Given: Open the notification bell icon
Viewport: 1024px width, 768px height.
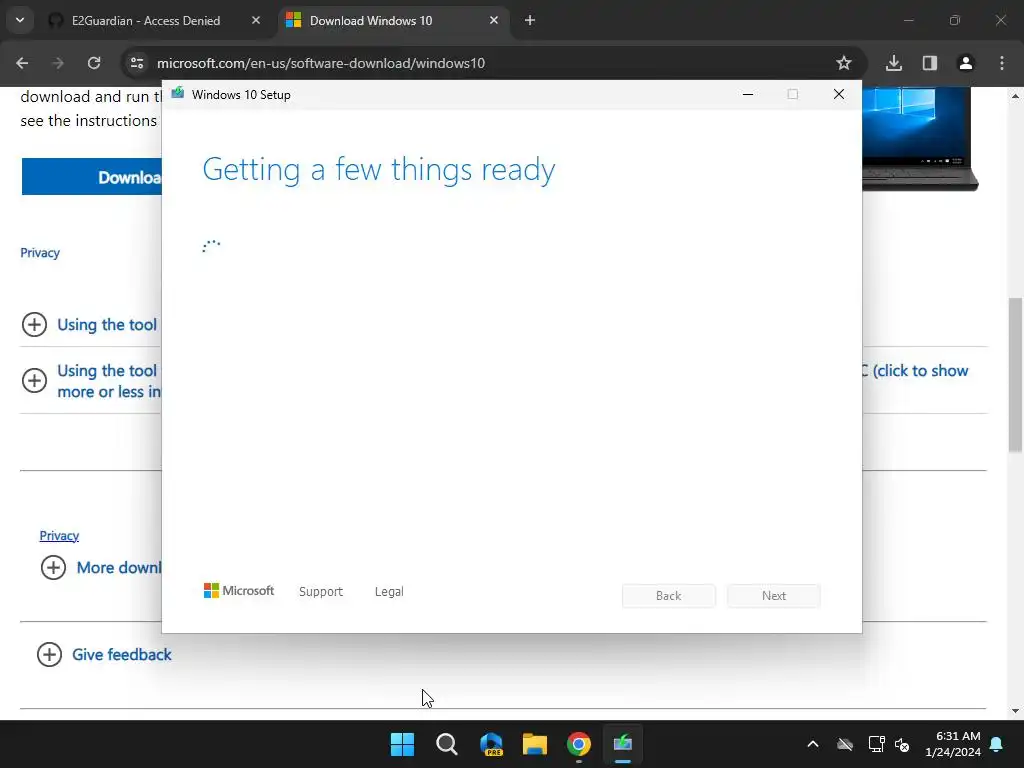Looking at the screenshot, I should (x=997, y=744).
